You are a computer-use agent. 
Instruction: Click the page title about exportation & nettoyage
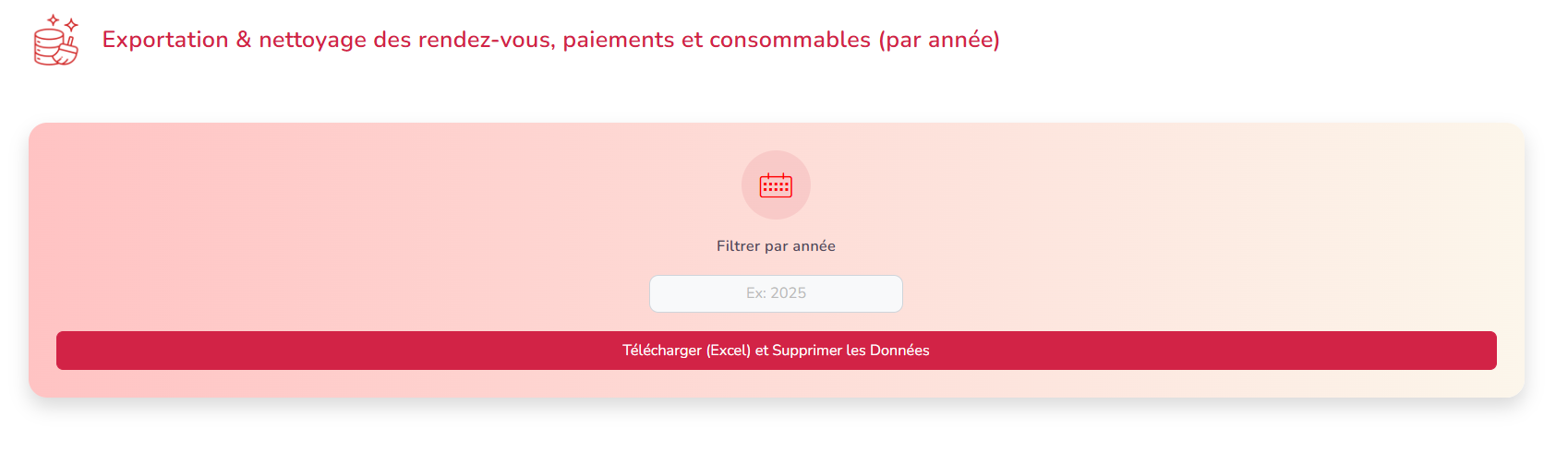click(x=550, y=40)
